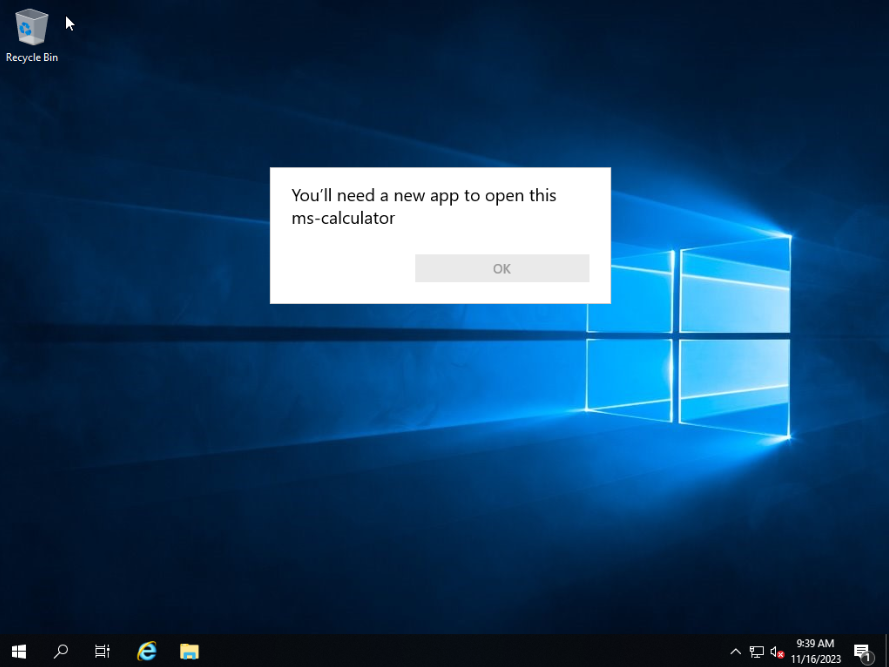Click the muted volume tray icon
Viewport: 889px width, 667px height.
777,652
